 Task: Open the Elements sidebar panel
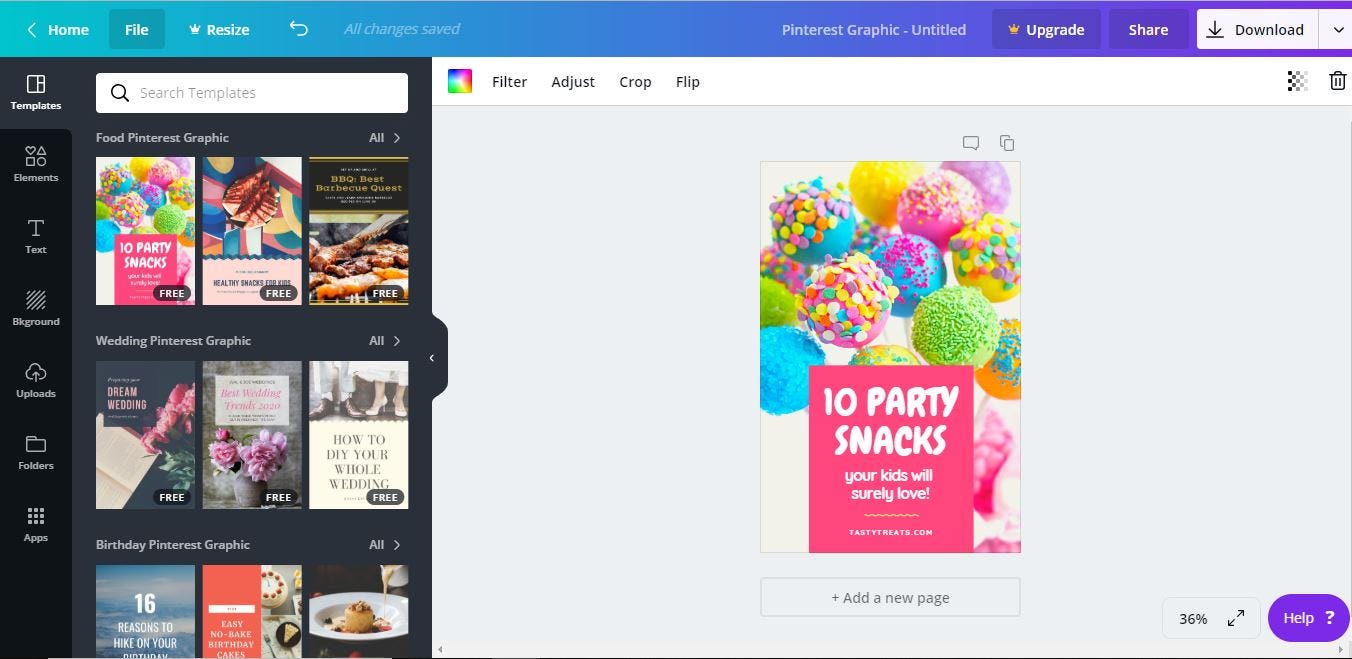[x=36, y=164]
